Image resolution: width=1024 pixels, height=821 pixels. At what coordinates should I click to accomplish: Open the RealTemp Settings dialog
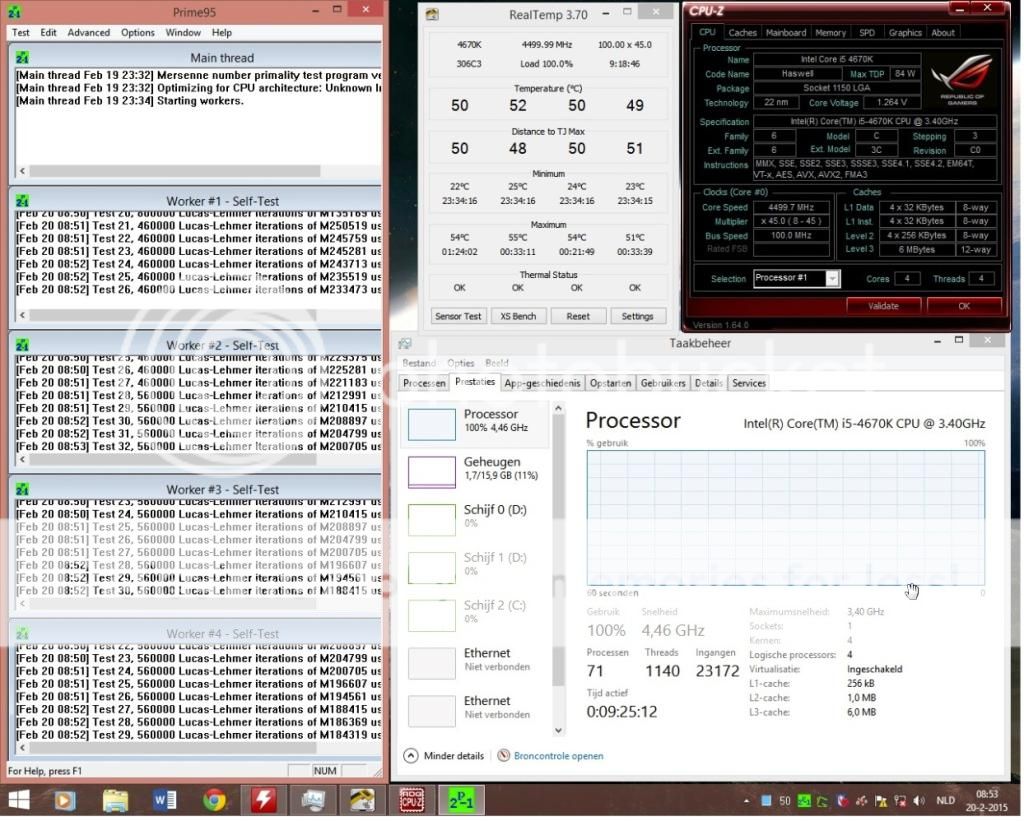(637, 316)
